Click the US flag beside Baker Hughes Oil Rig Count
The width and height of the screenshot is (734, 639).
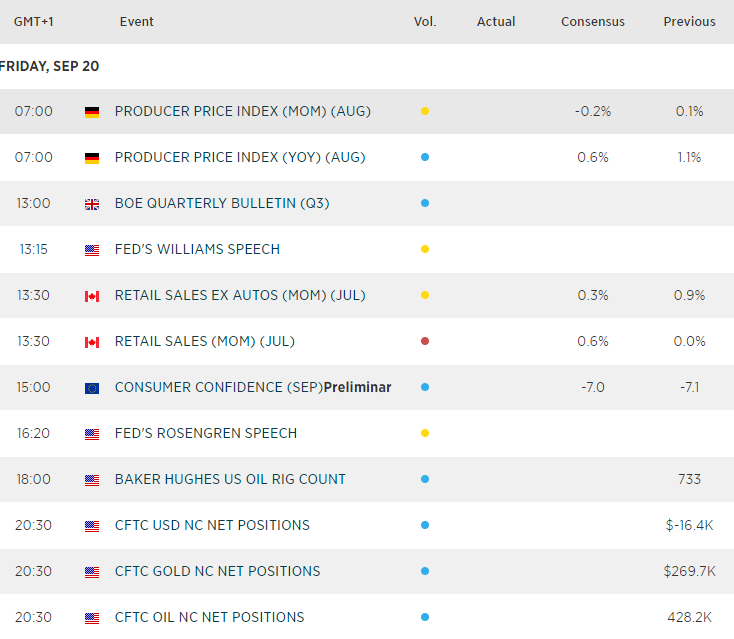[x=92, y=480]
